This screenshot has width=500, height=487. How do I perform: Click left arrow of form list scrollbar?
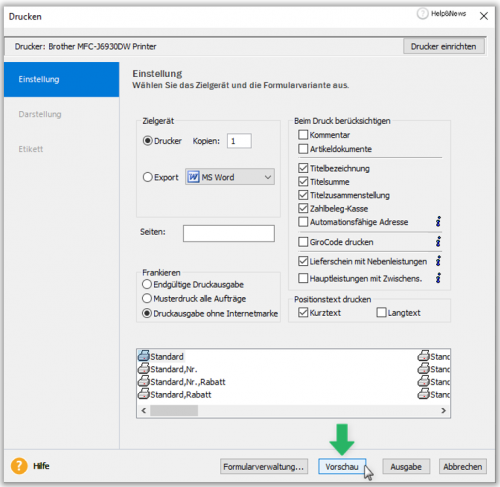click(144, 411)
